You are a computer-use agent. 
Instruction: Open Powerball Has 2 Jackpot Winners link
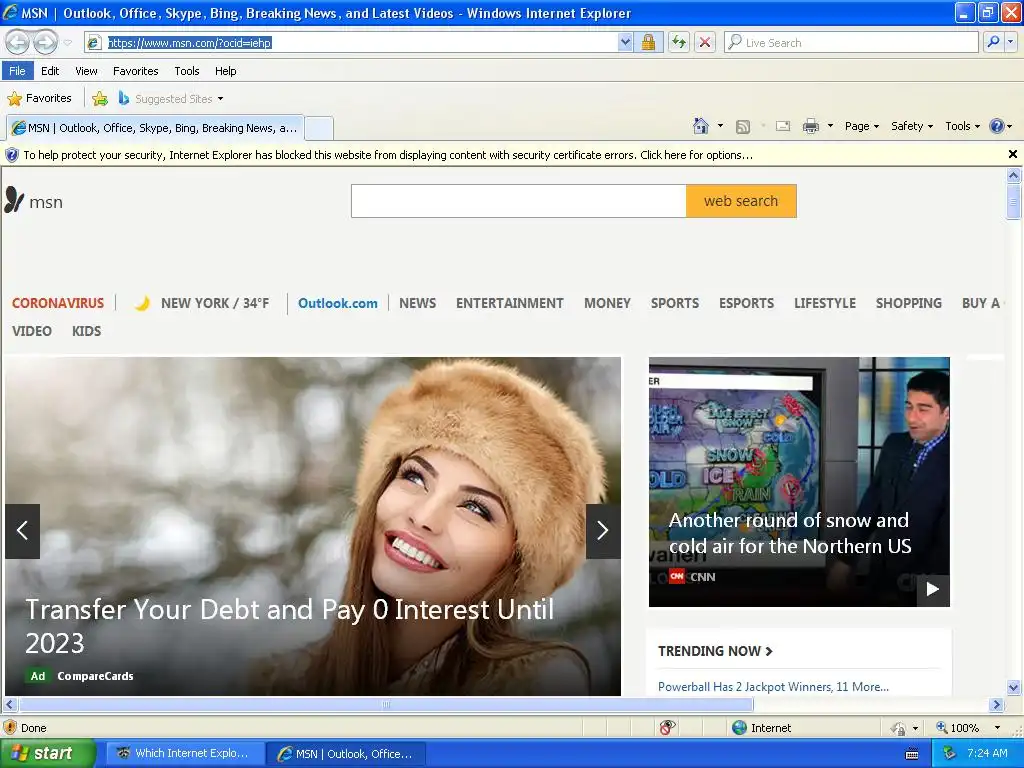pos(773,686)
